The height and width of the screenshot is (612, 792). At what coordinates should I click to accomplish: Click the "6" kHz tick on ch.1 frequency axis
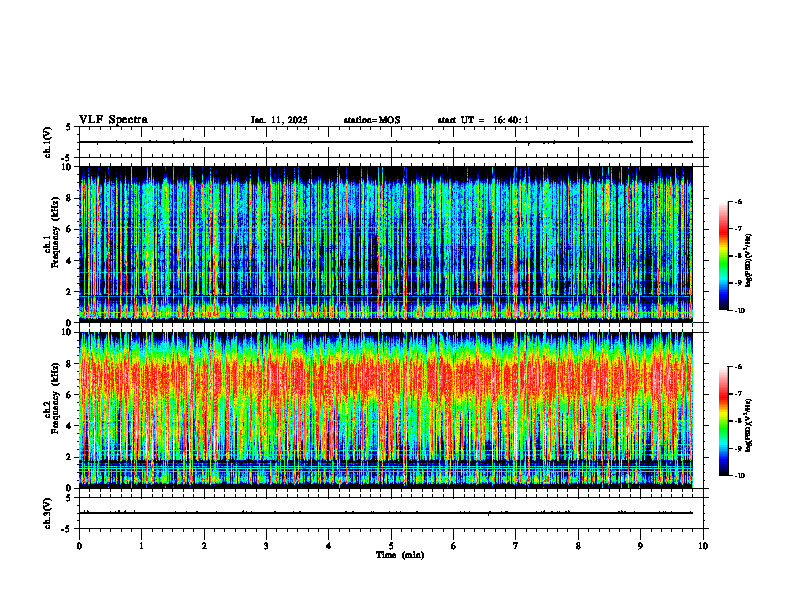[x=70, y=229]
